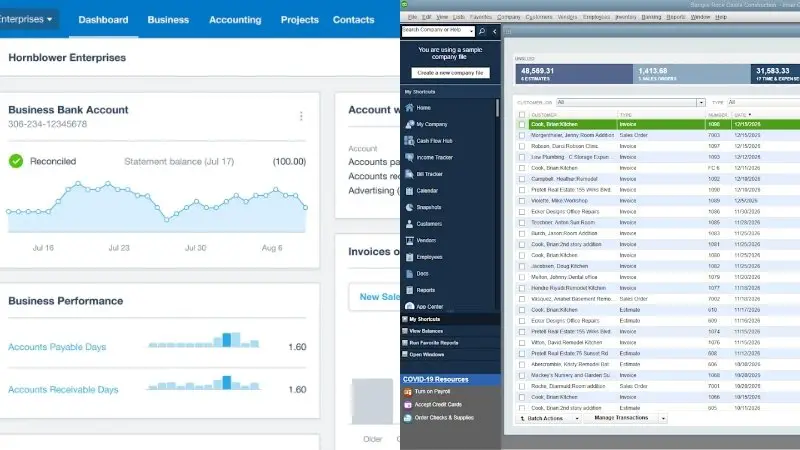Click the Snapshots icon in sidebar
This screenshot has width=800, height=450.
(409, 207)
